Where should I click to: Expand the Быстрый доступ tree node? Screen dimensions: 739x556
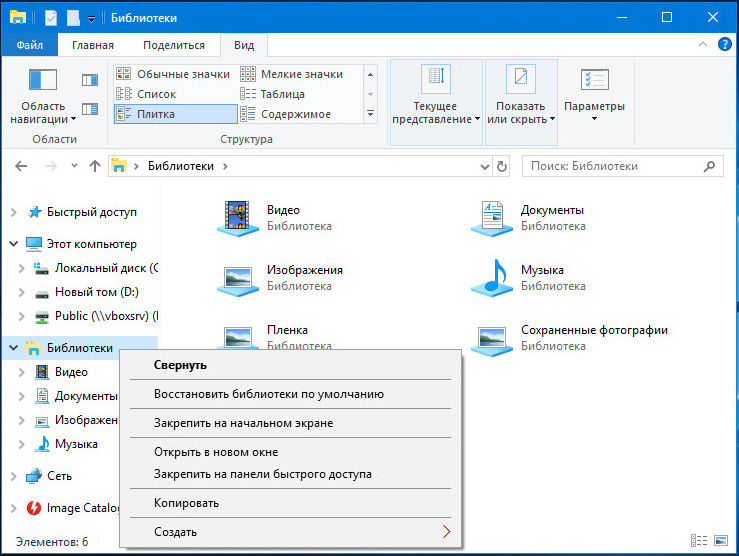point(13,212)
